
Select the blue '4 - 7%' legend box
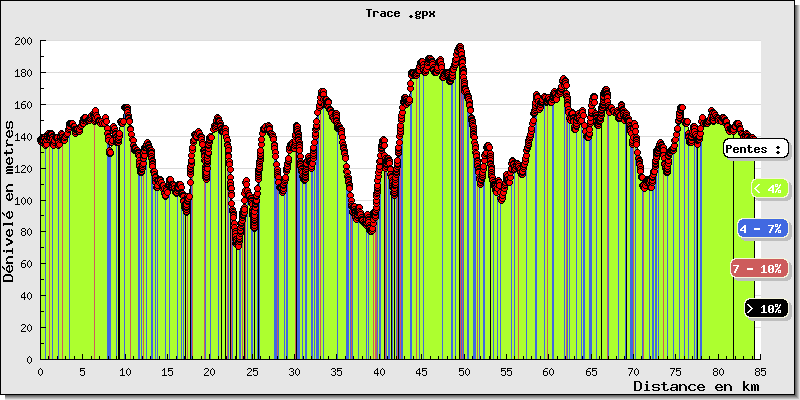tap(762, 228)
